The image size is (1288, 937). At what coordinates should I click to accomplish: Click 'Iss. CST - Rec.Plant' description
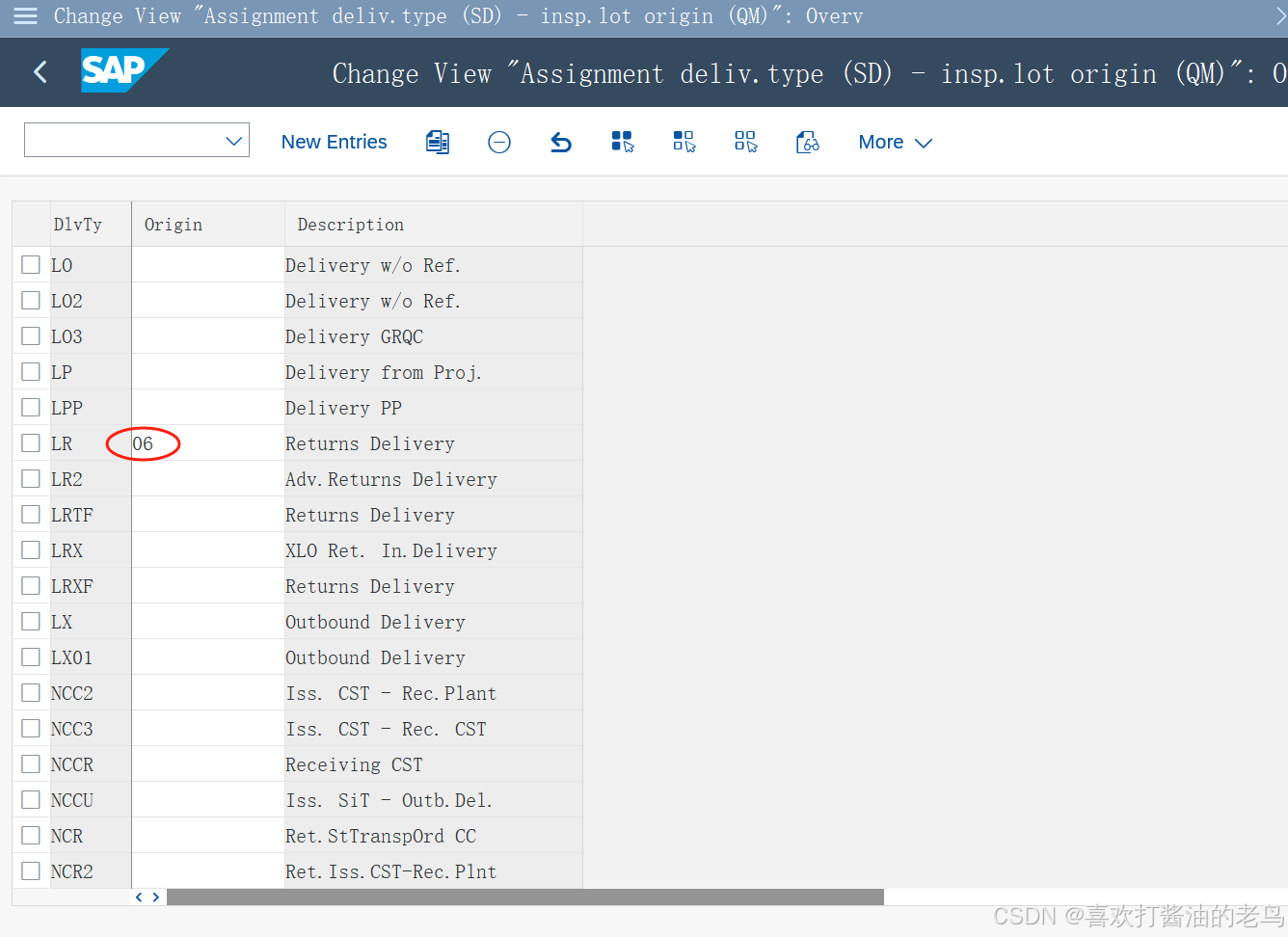tap(391, 693)
